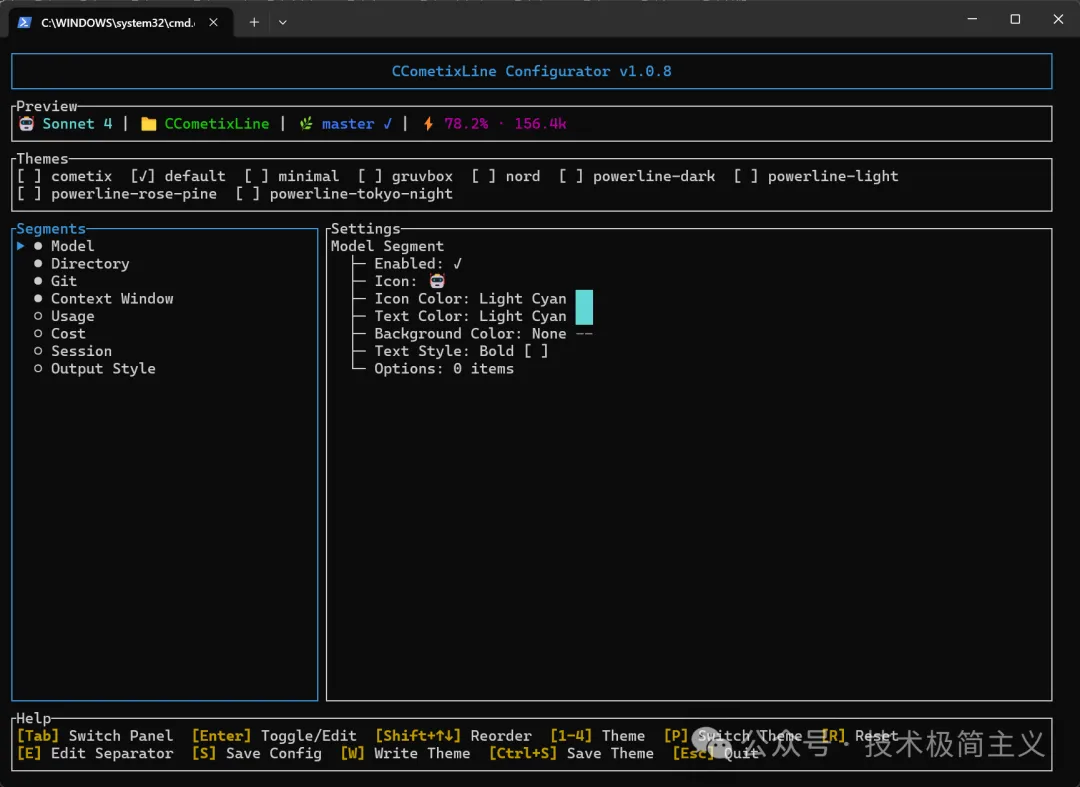
Task: Click the 156.4k token count text
Action: (x=540, y=124)
